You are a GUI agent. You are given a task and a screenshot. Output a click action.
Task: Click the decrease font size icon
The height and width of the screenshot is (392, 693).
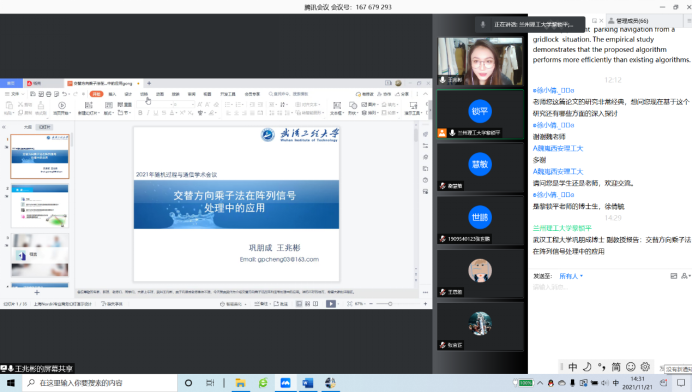tap(208, 105)
